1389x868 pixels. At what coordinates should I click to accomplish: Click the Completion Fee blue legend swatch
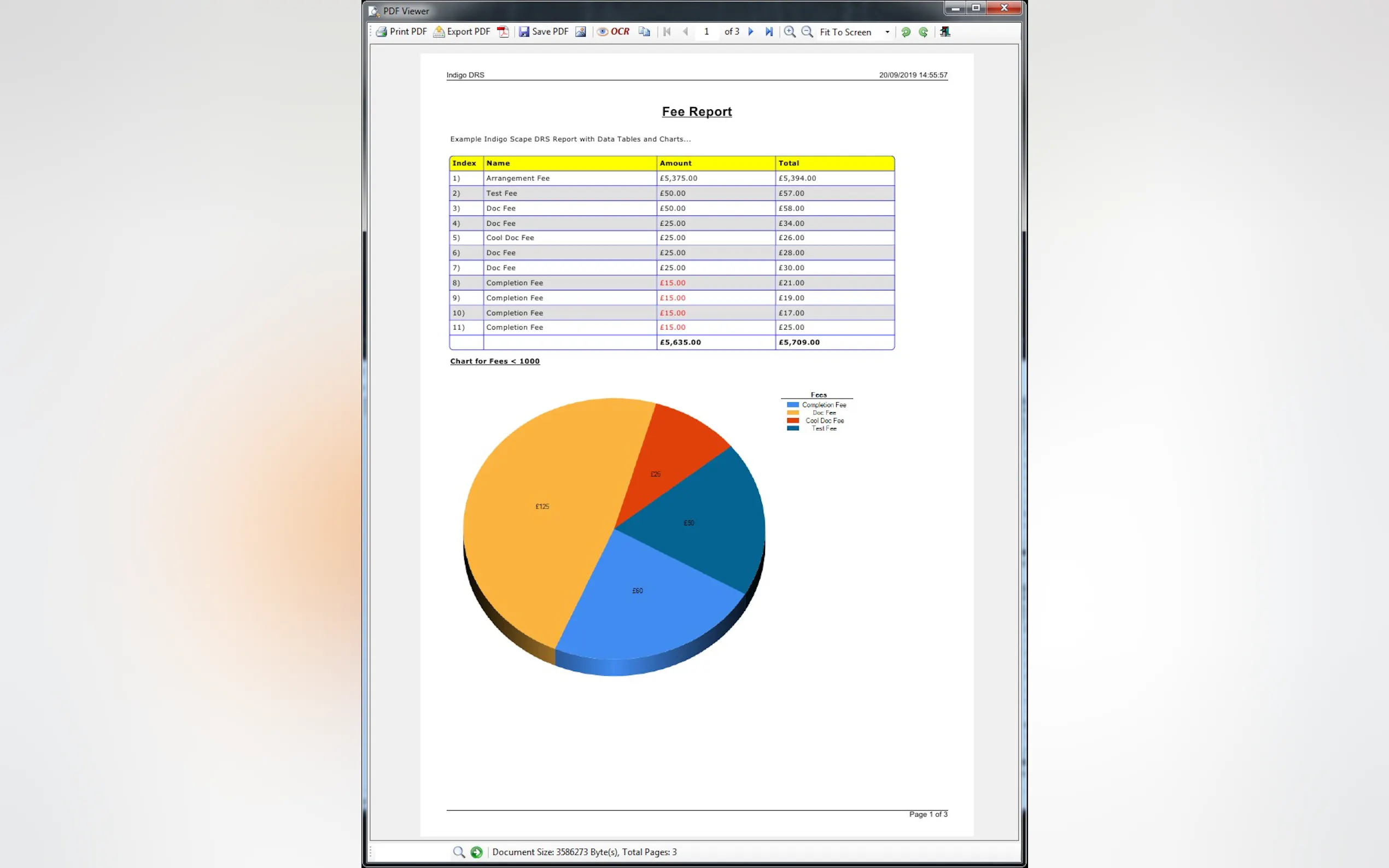(x=793, y=404)
